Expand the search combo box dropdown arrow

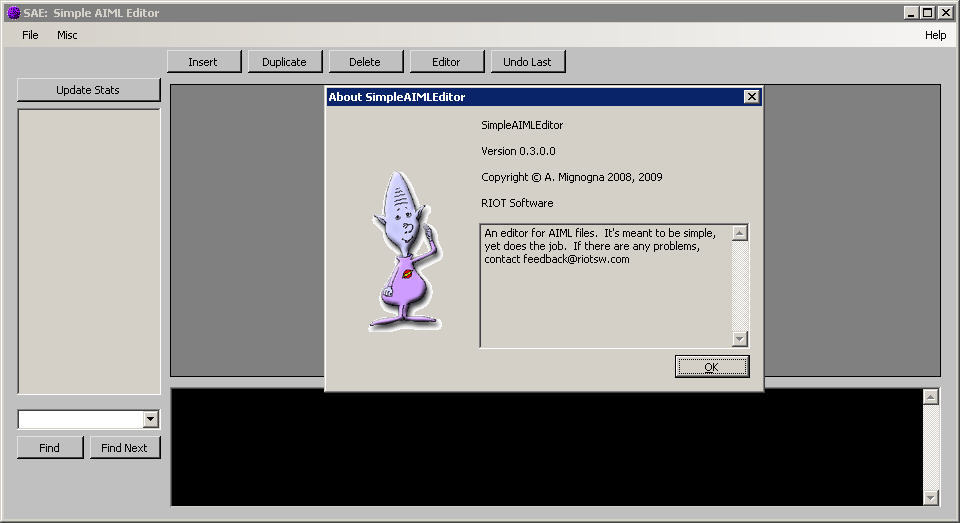[x=151, y=419]
